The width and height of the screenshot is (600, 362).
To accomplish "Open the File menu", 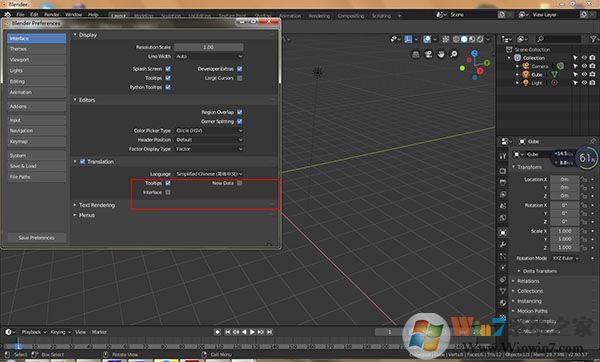I will click(20, 15).
